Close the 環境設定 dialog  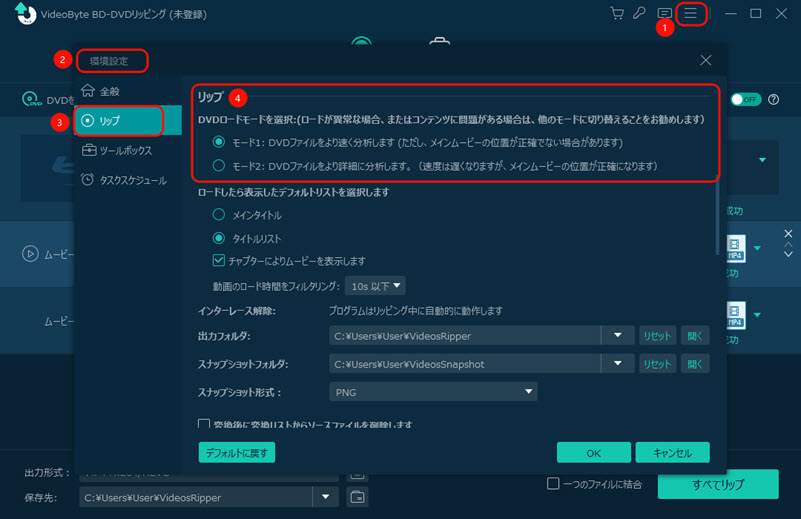point(705,60)
